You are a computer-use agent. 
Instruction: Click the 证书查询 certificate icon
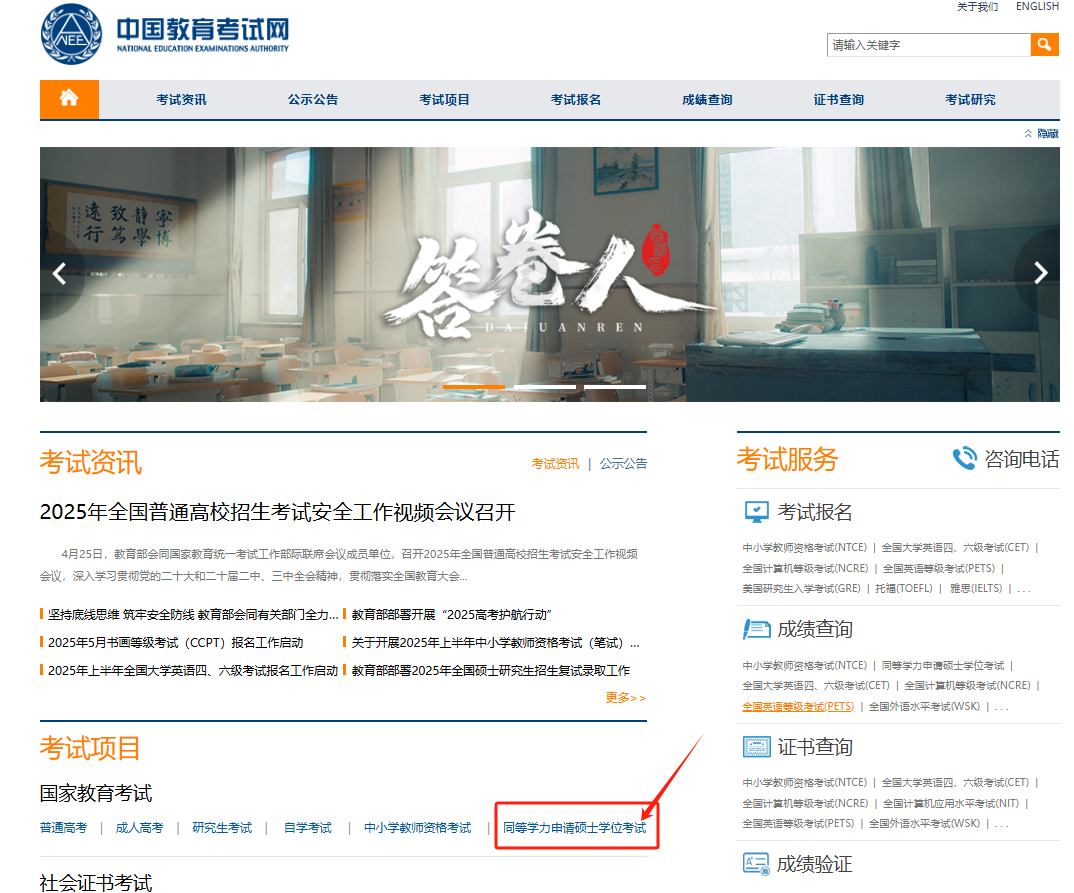pos(756,746)
